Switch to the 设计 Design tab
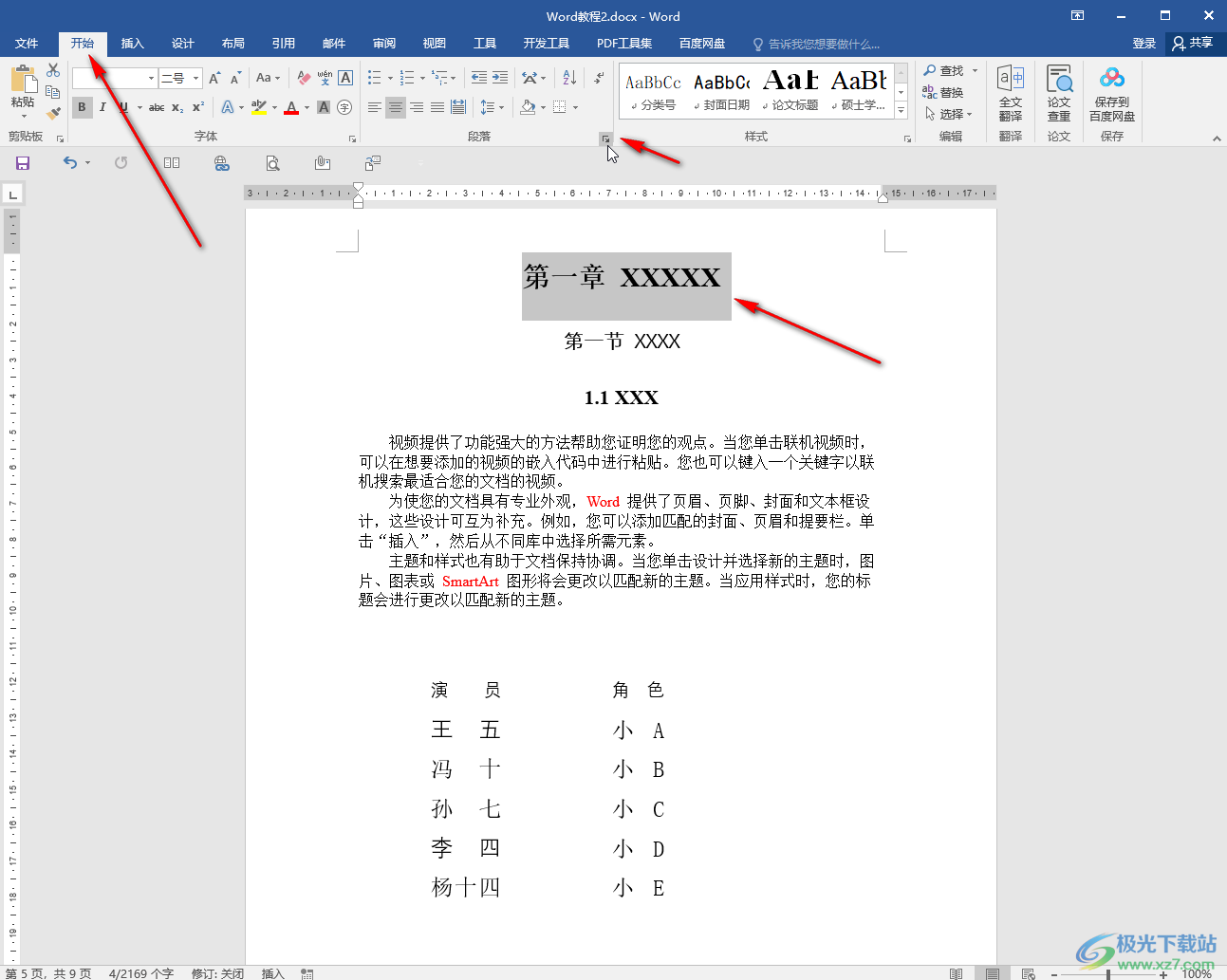The width and height of the screenshot is (1227, 980). 183,44
